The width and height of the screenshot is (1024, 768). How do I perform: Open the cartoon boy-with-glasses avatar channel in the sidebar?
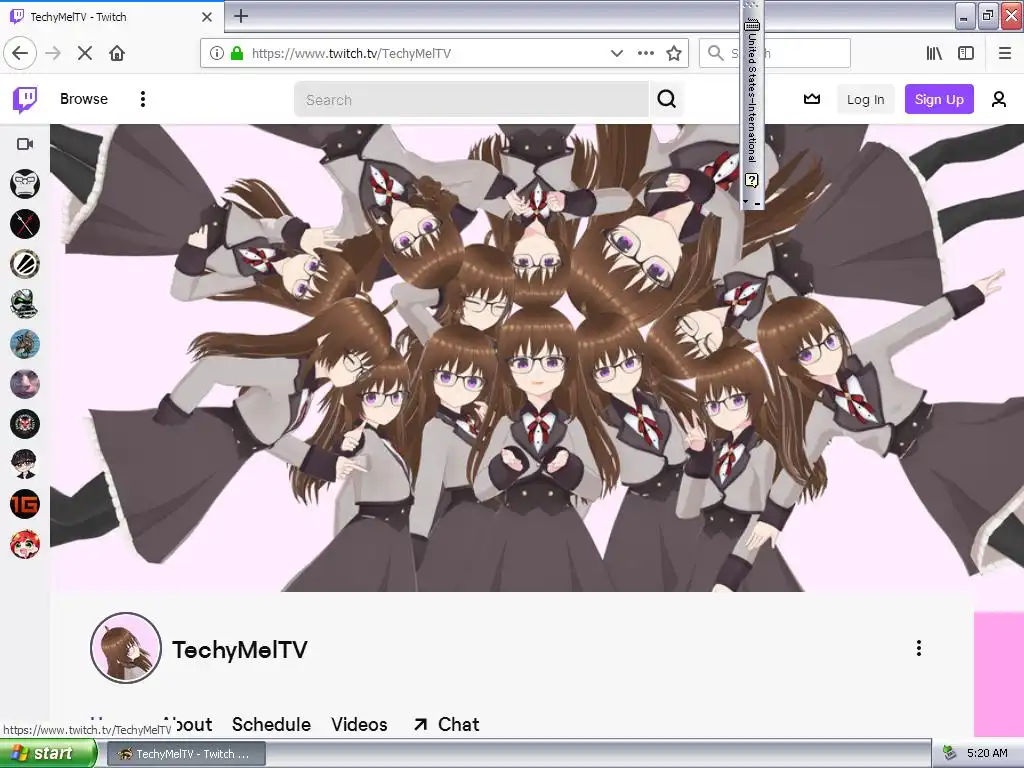(25, 464)
